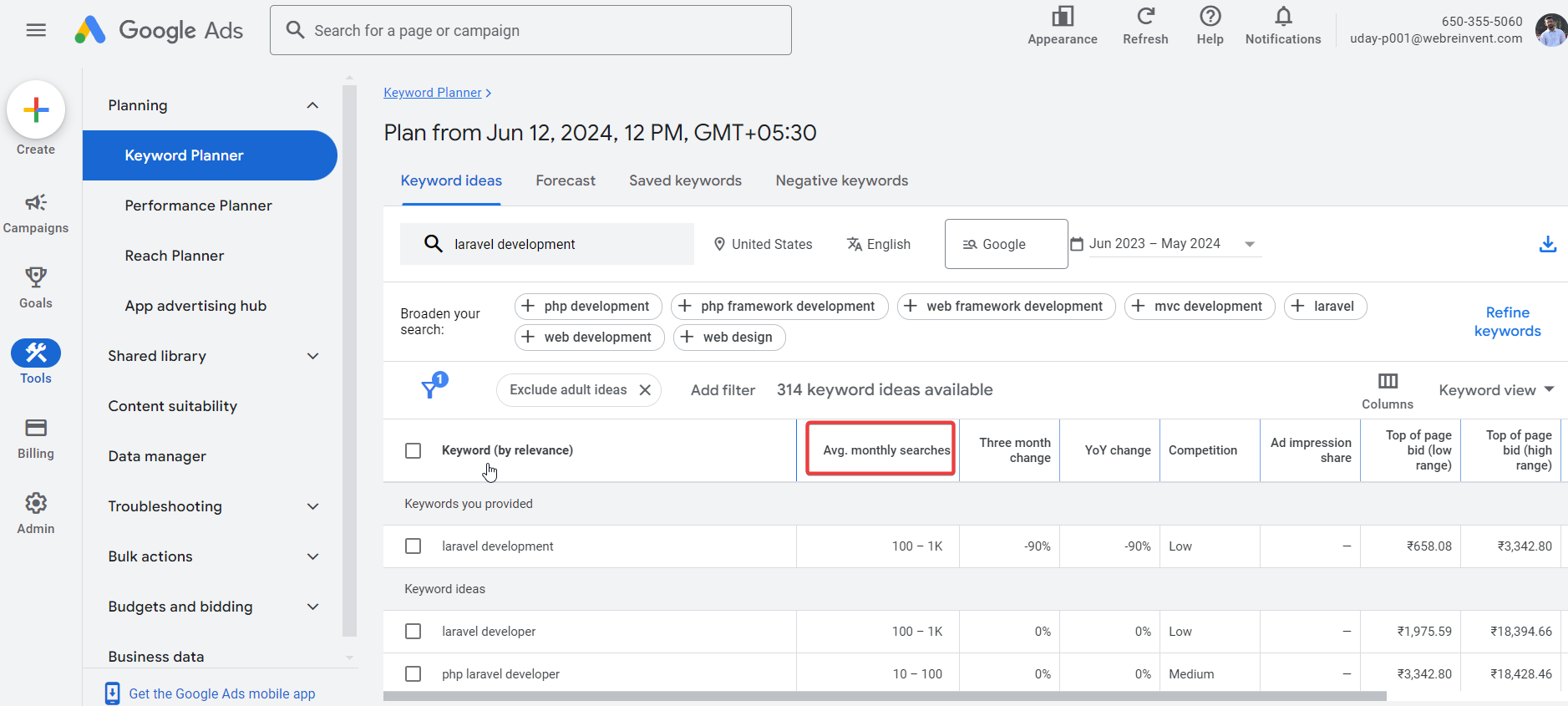1568x706 pixels.
Task: Open Performance Planner
Action: (198, 206)
